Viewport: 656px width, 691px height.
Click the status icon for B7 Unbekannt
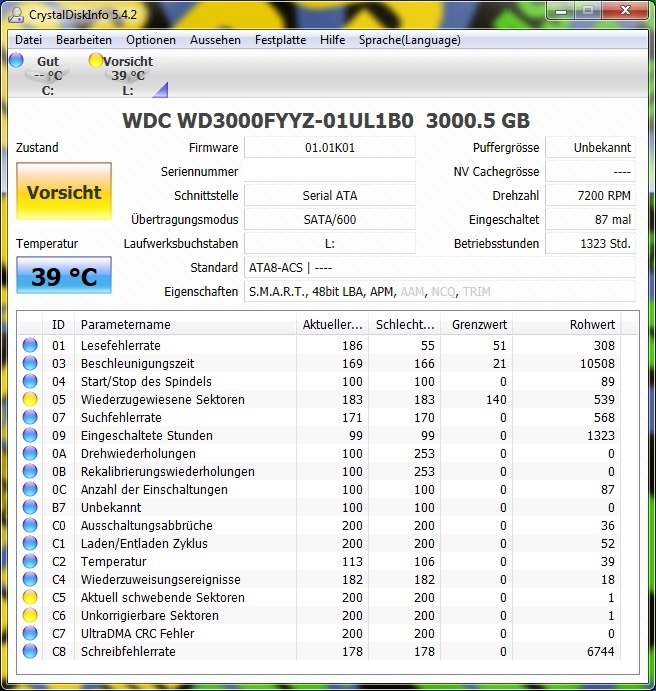point(30,507)
